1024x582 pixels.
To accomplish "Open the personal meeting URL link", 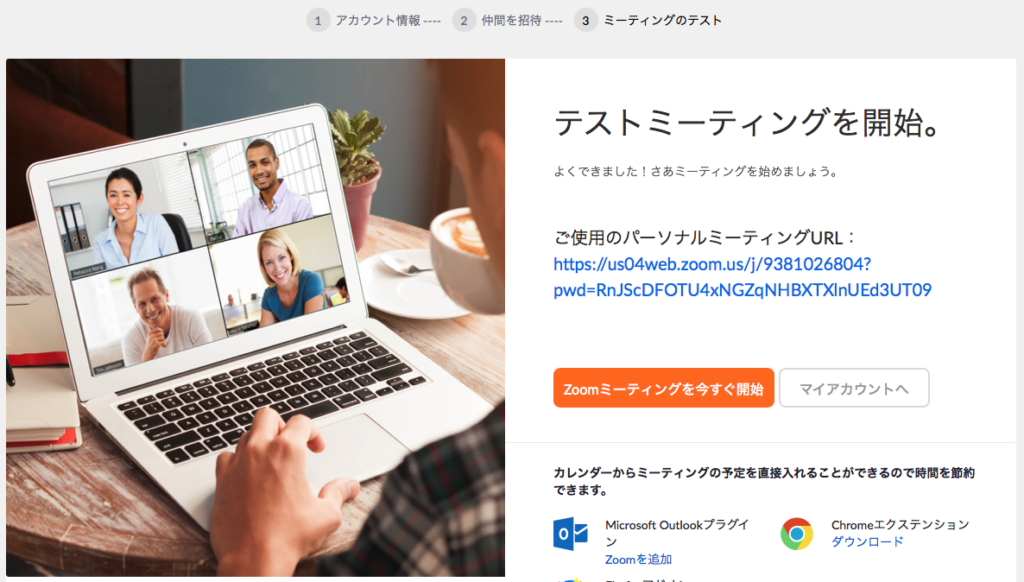I will 743,277.
